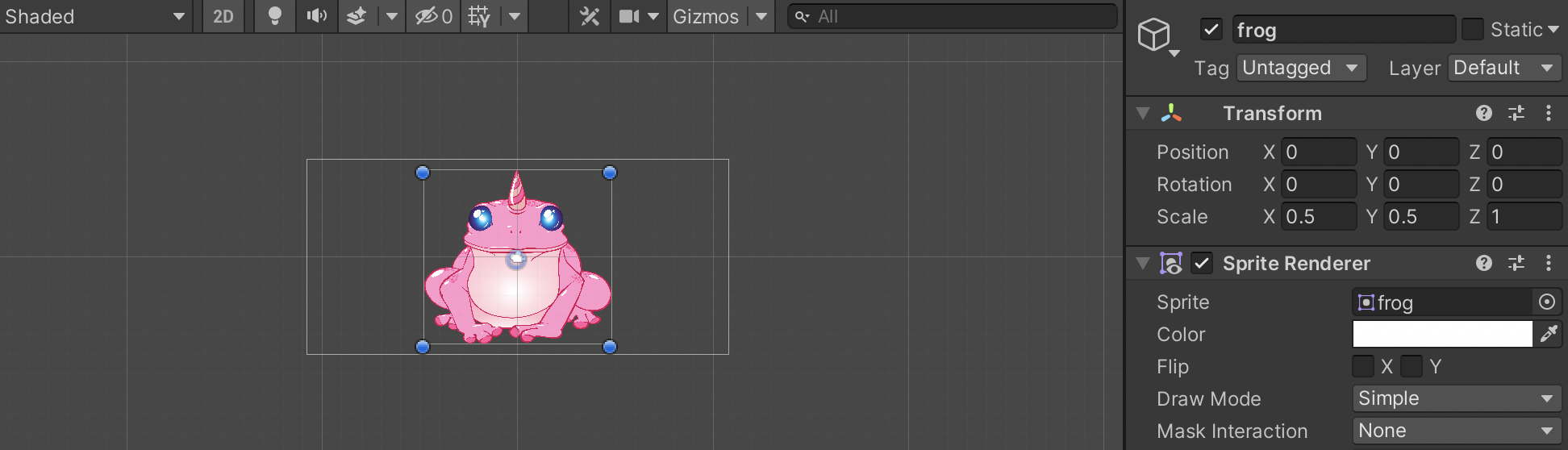Toggle hidden objects visibility icon
This screenshot has height=450, width=1568.
click(433, 16)
